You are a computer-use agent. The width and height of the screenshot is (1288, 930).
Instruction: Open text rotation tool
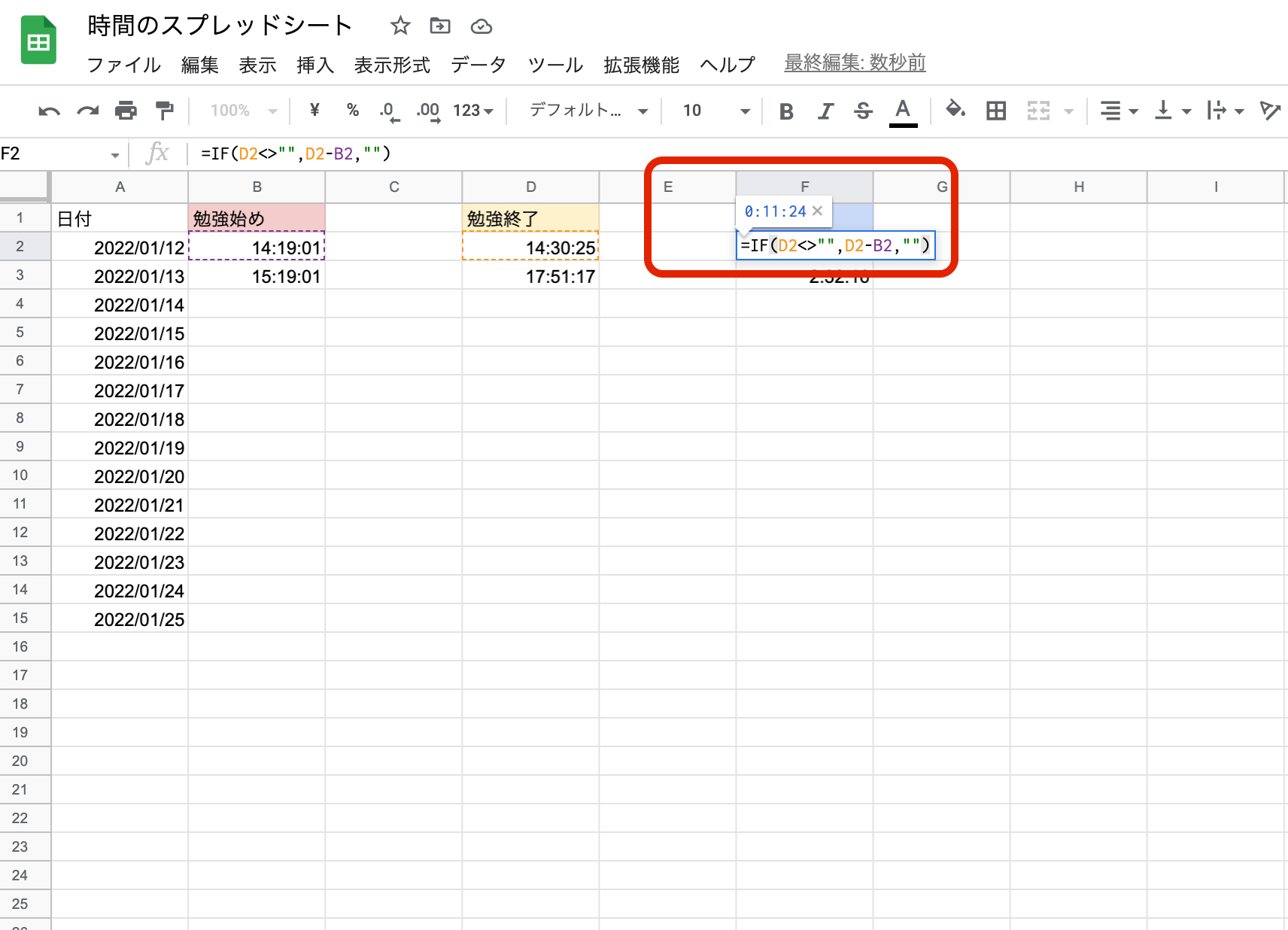coord(1270,111)
